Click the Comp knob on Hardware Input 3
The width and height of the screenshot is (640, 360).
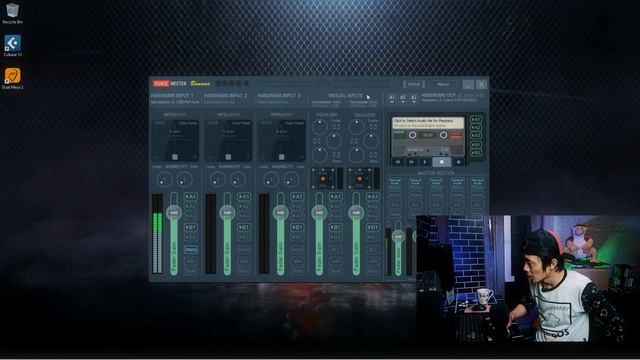271,179
